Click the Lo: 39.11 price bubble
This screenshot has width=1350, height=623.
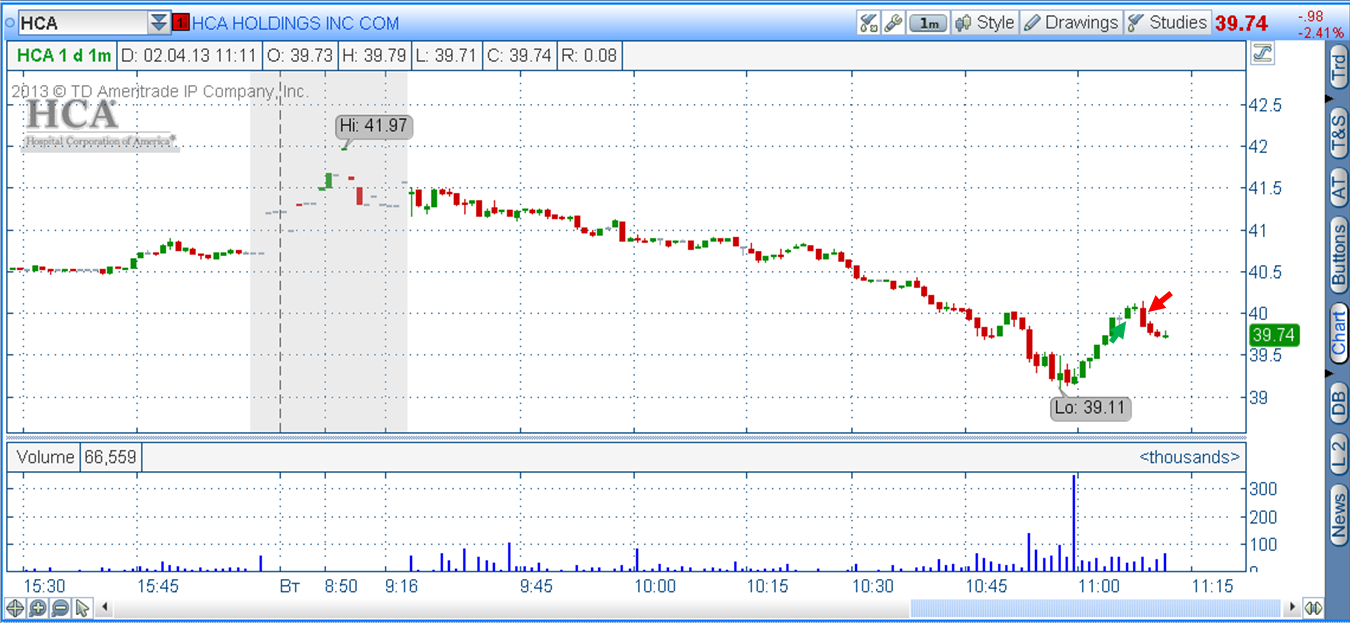tap(1091, 408)
